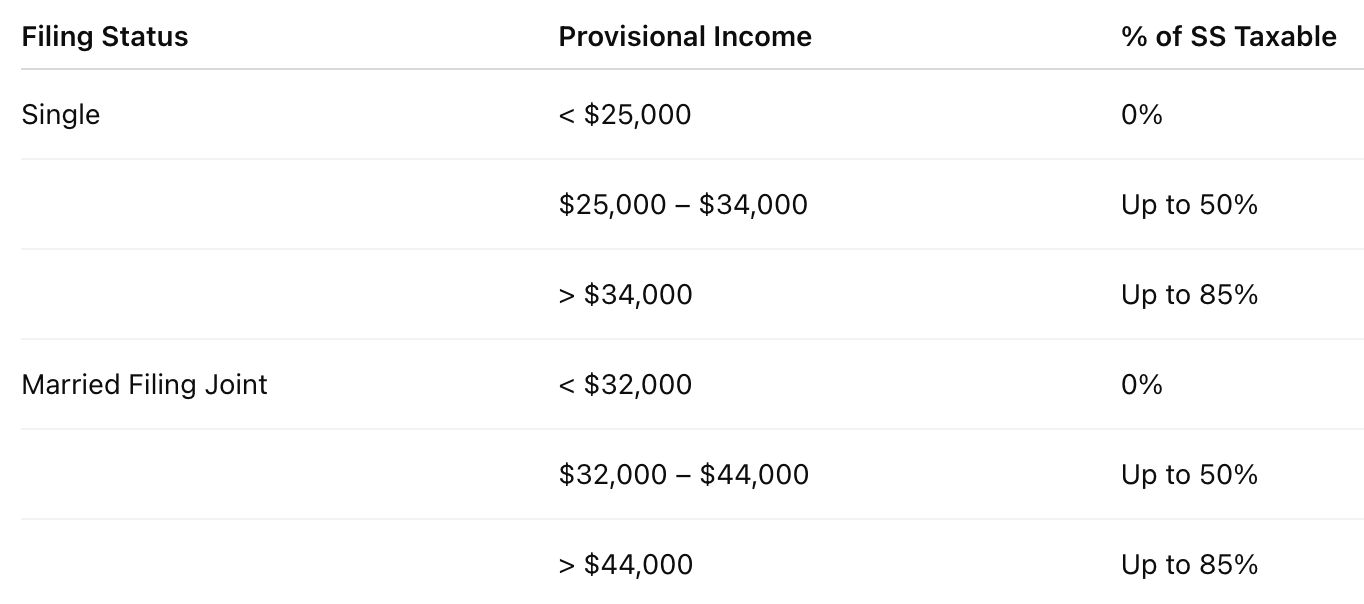Select the Single filing status cell
Viewport: 1364px width, 604px height.
61,115
